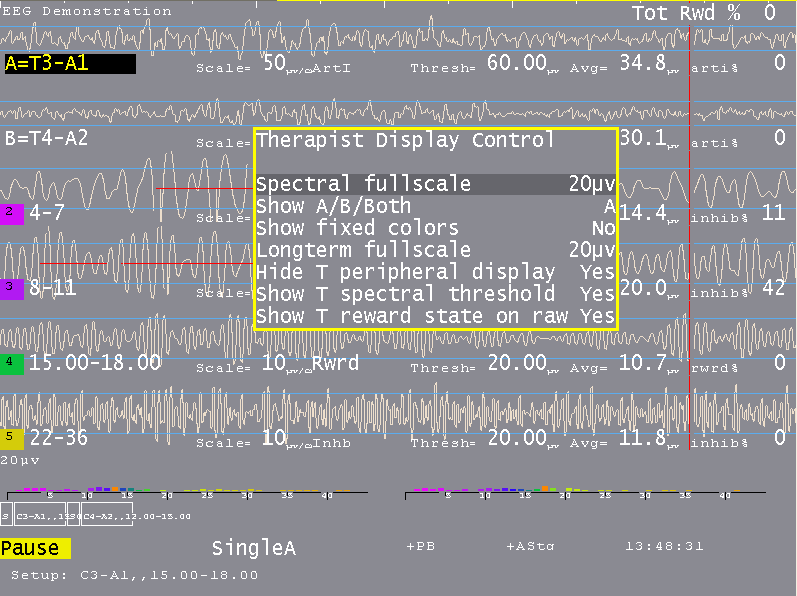
Task: Toggle Show T spectral threshold setting
Action: click(435, 294)
